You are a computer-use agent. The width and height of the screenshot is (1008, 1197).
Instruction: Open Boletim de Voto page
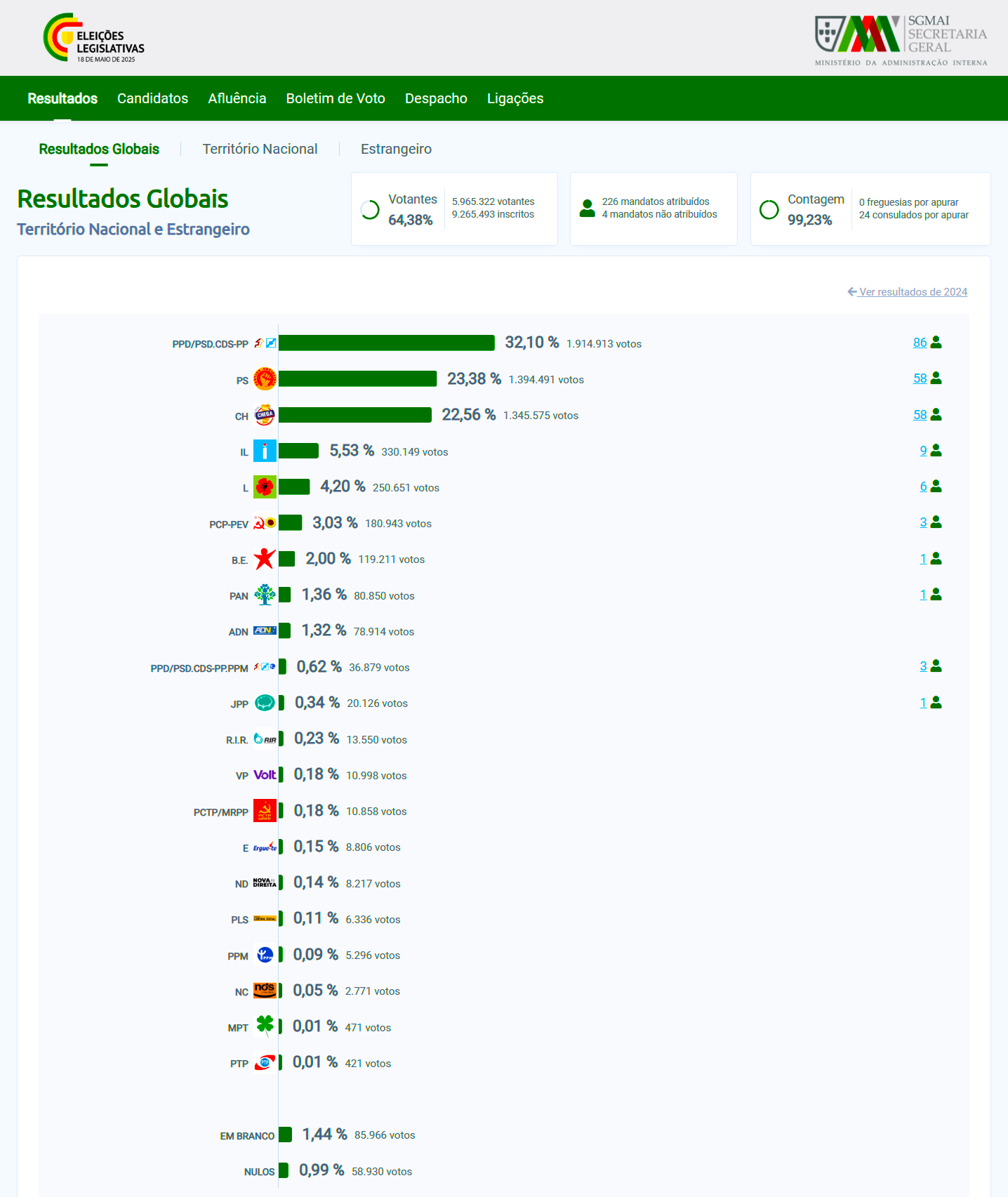(336, 98)
